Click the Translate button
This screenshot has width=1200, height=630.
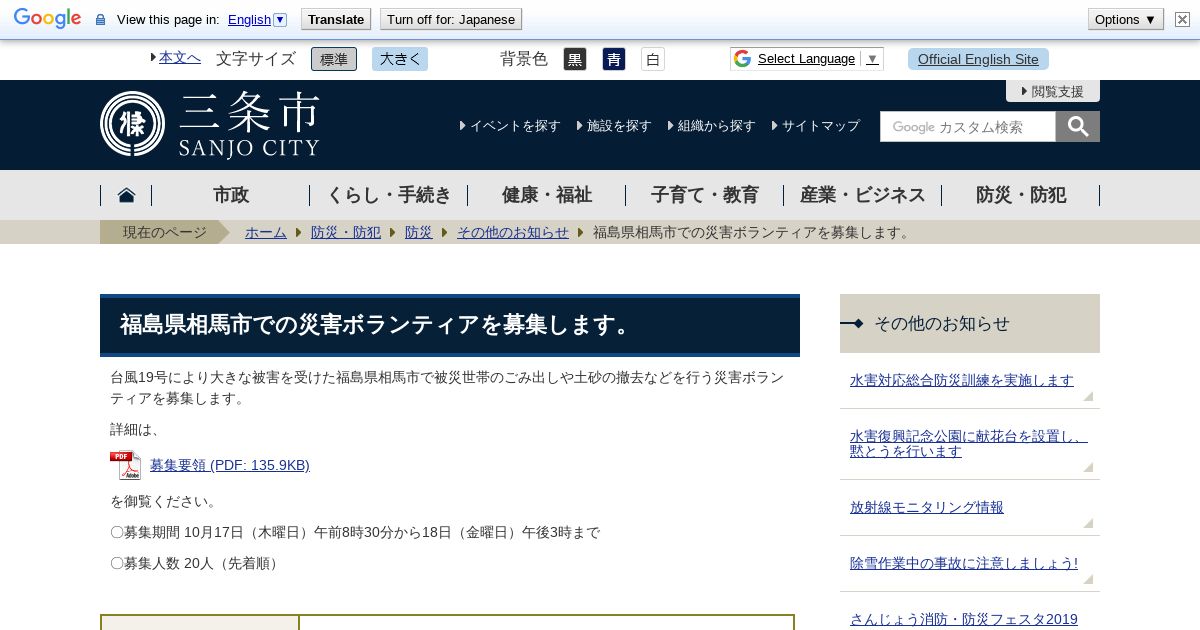[336, 19]
